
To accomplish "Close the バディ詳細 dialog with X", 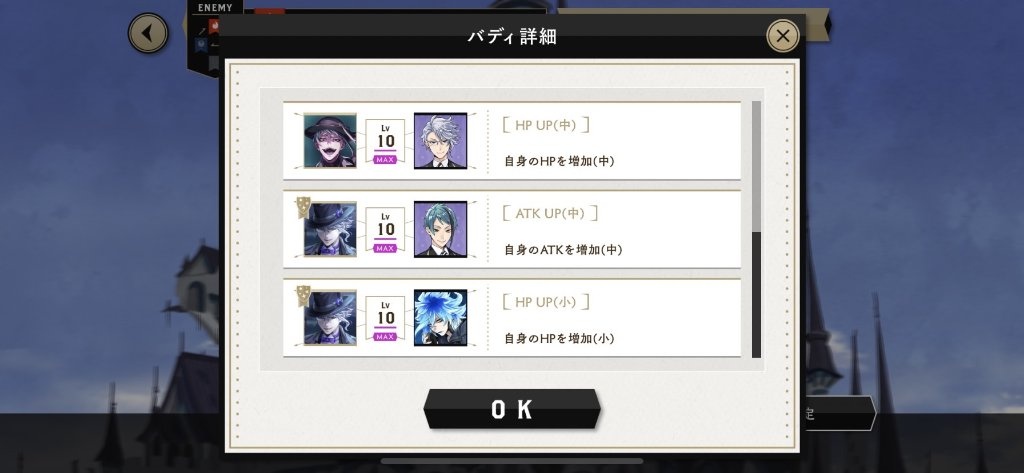I will [782, 36].
